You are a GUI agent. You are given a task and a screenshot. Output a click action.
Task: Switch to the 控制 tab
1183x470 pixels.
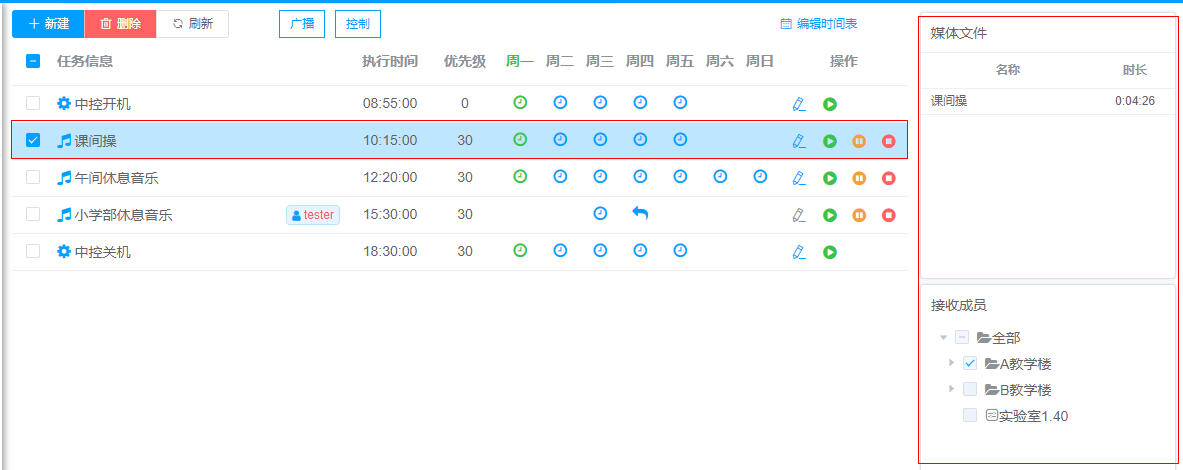point(357,24)
